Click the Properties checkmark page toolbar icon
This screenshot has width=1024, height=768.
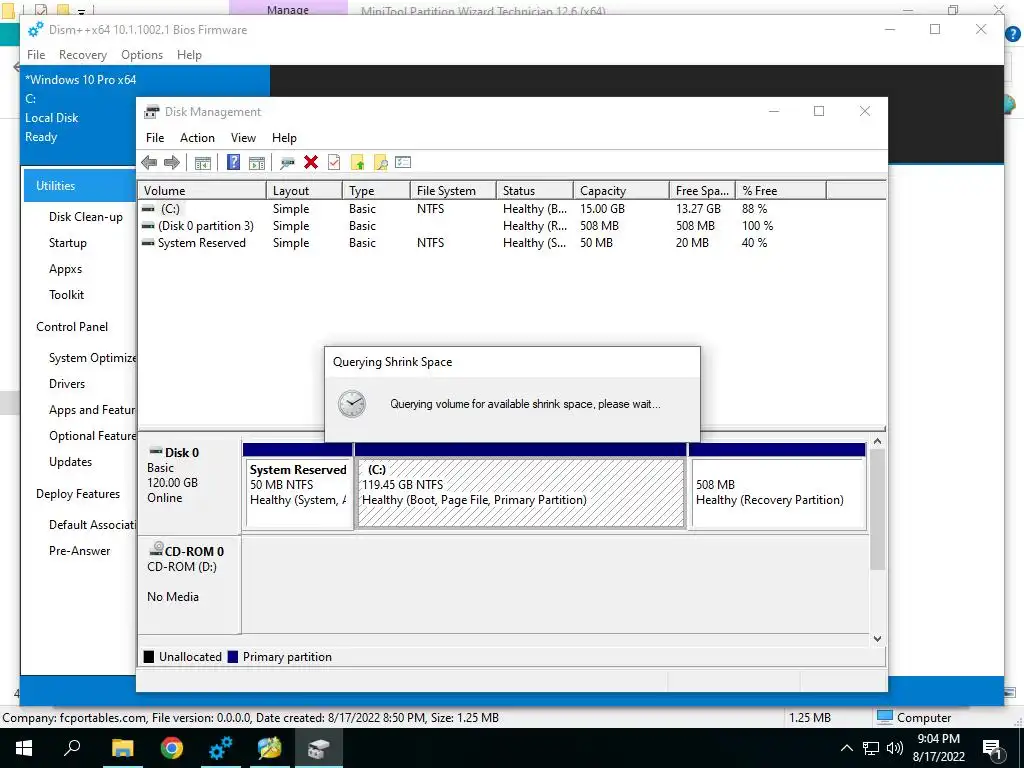(334, 162)
